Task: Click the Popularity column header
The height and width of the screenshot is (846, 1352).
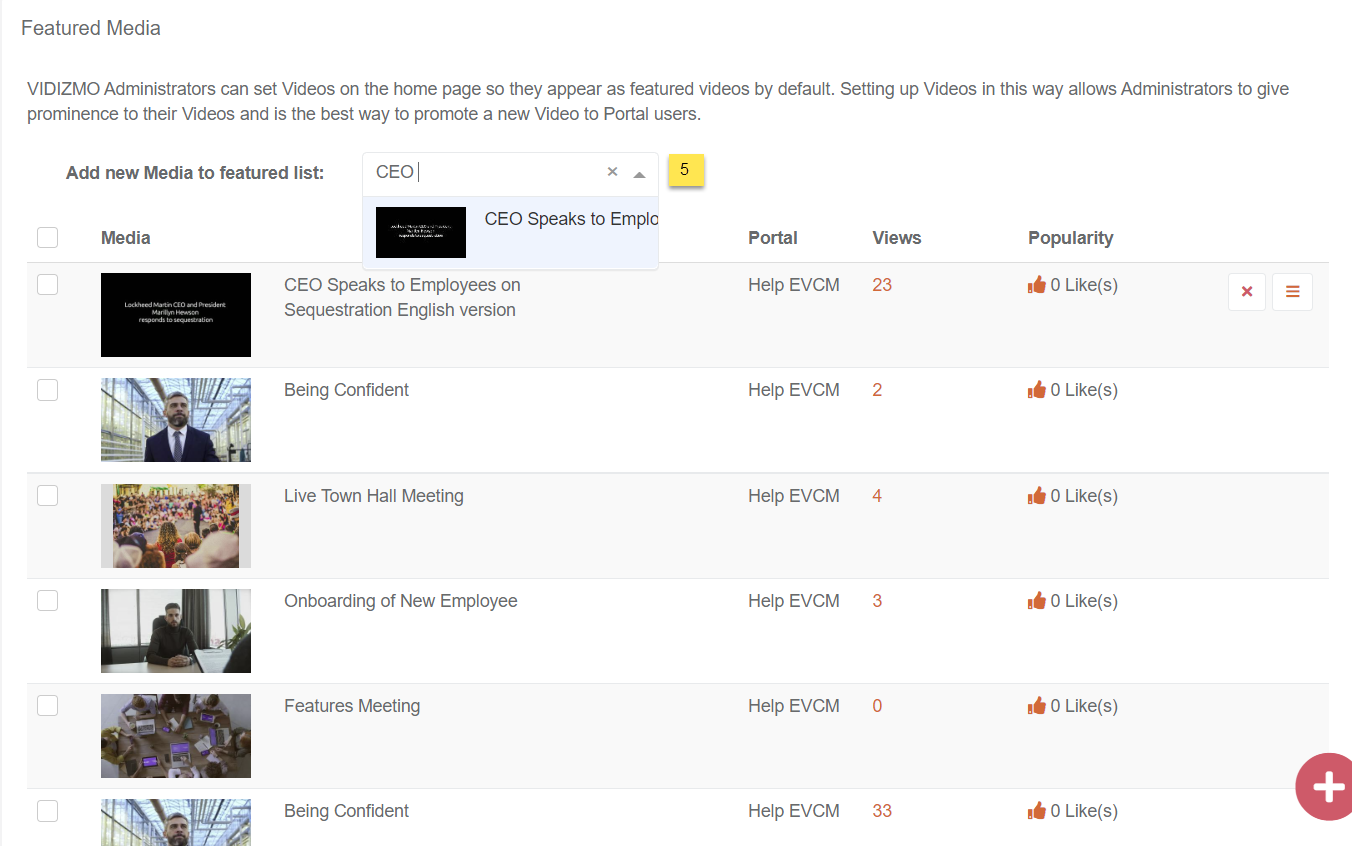Action: point(1070,238)
